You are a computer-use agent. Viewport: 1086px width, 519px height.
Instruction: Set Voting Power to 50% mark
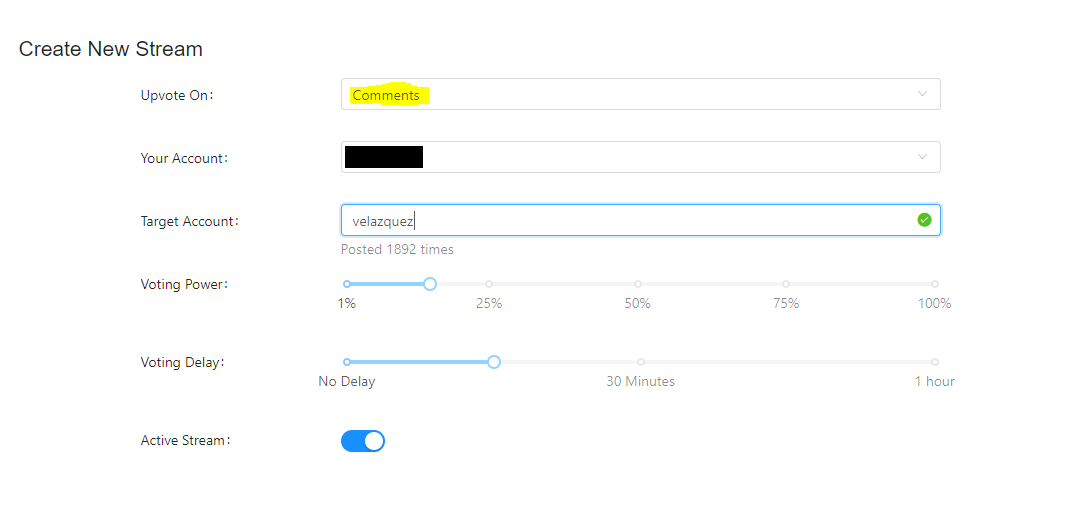[638, 284]
